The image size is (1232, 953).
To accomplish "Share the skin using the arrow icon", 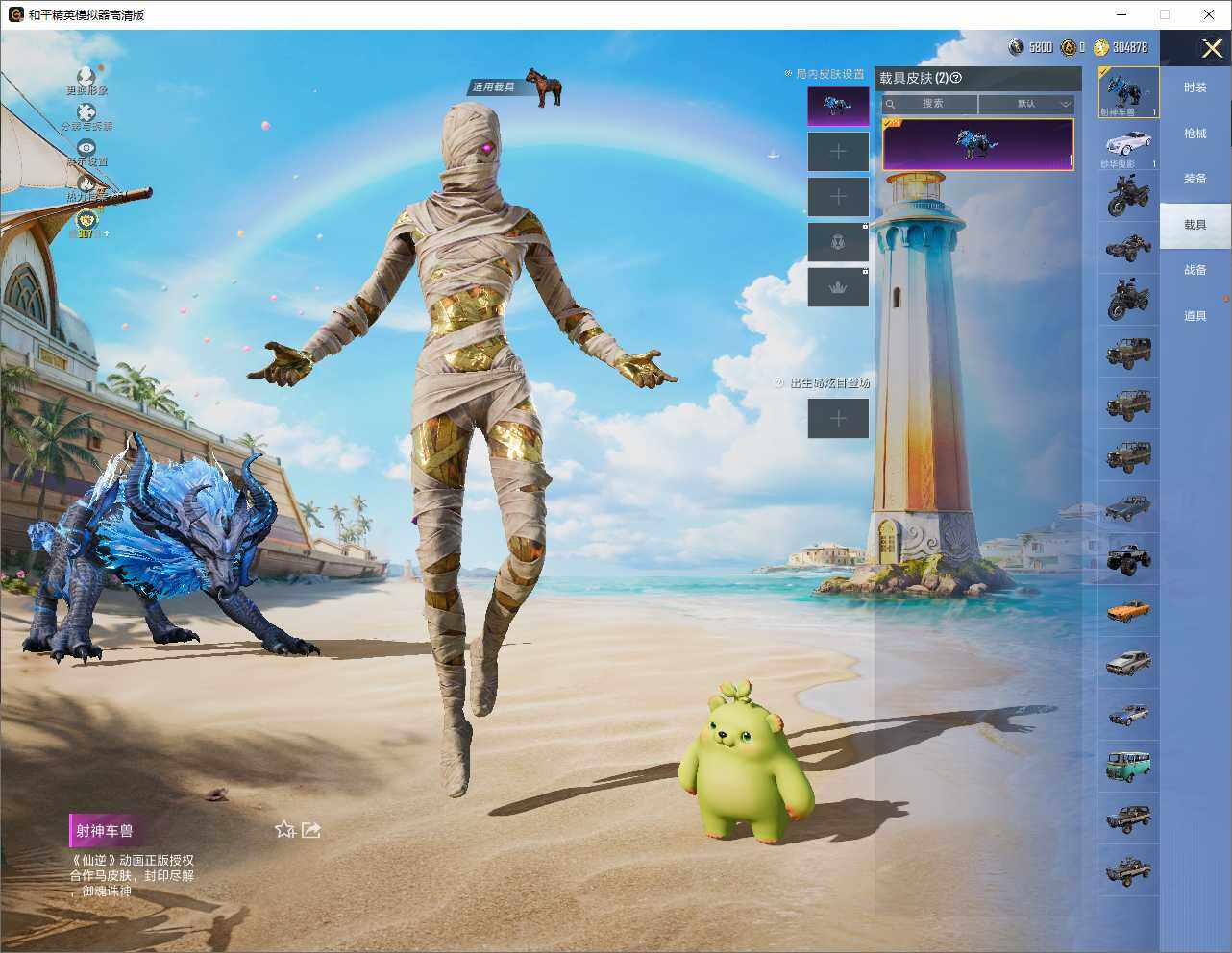I will coord(310,829).
